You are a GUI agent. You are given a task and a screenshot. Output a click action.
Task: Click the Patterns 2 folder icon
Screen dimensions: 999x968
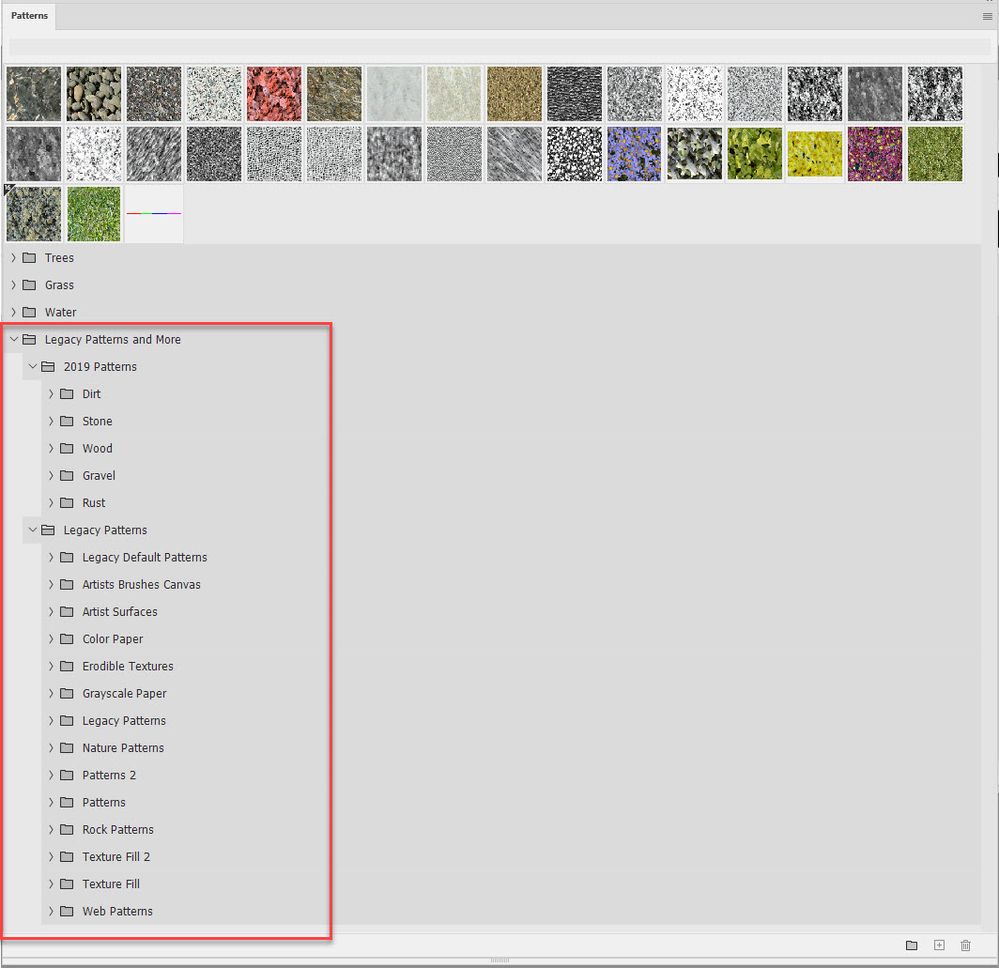coord(67,775)
